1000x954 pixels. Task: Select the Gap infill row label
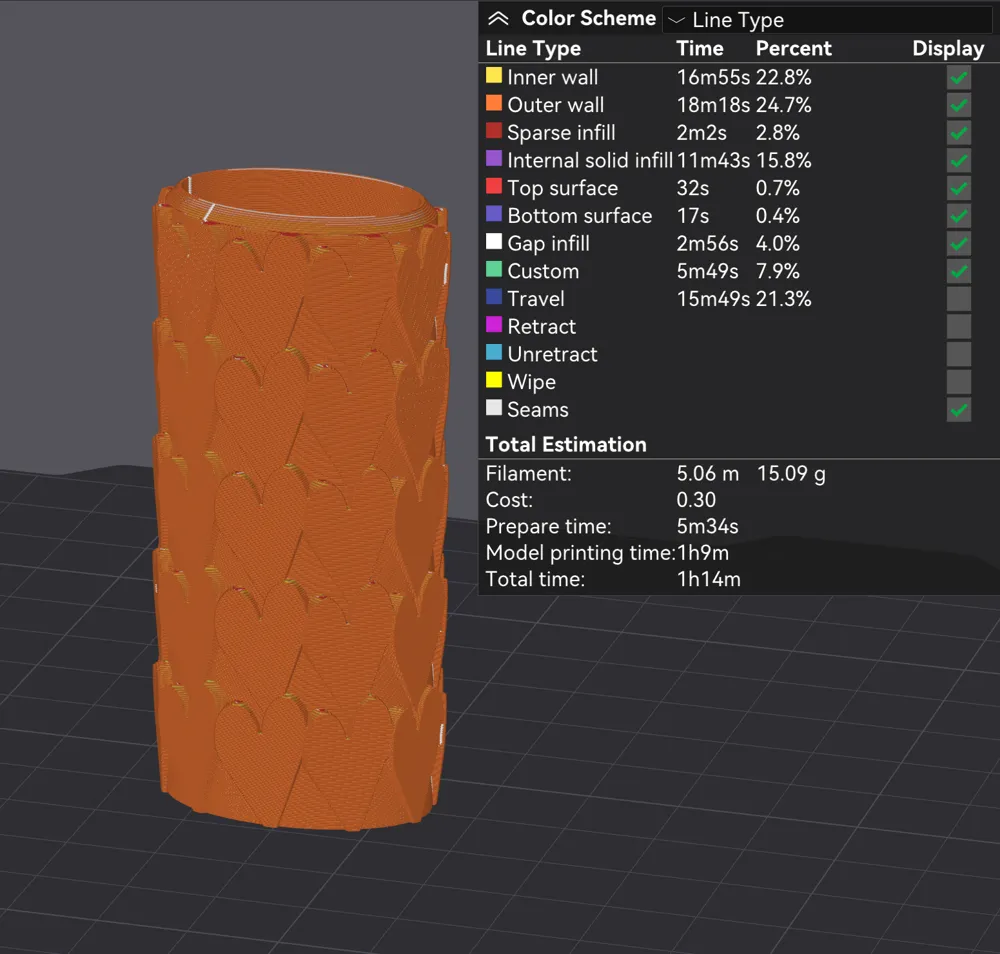[548, 244]
